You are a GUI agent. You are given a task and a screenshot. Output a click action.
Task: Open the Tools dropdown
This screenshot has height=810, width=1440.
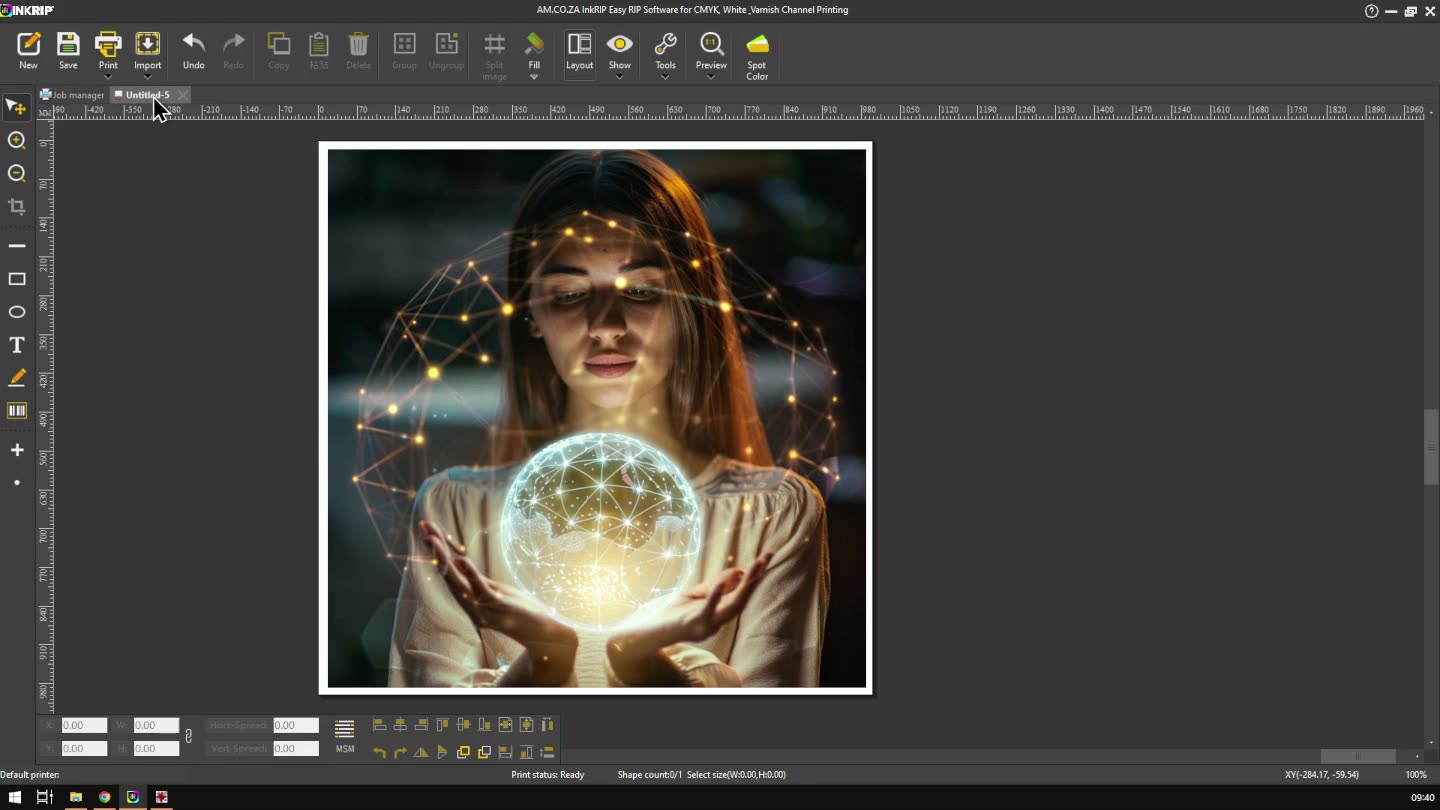pyautogui.click(x=665, y=77)
